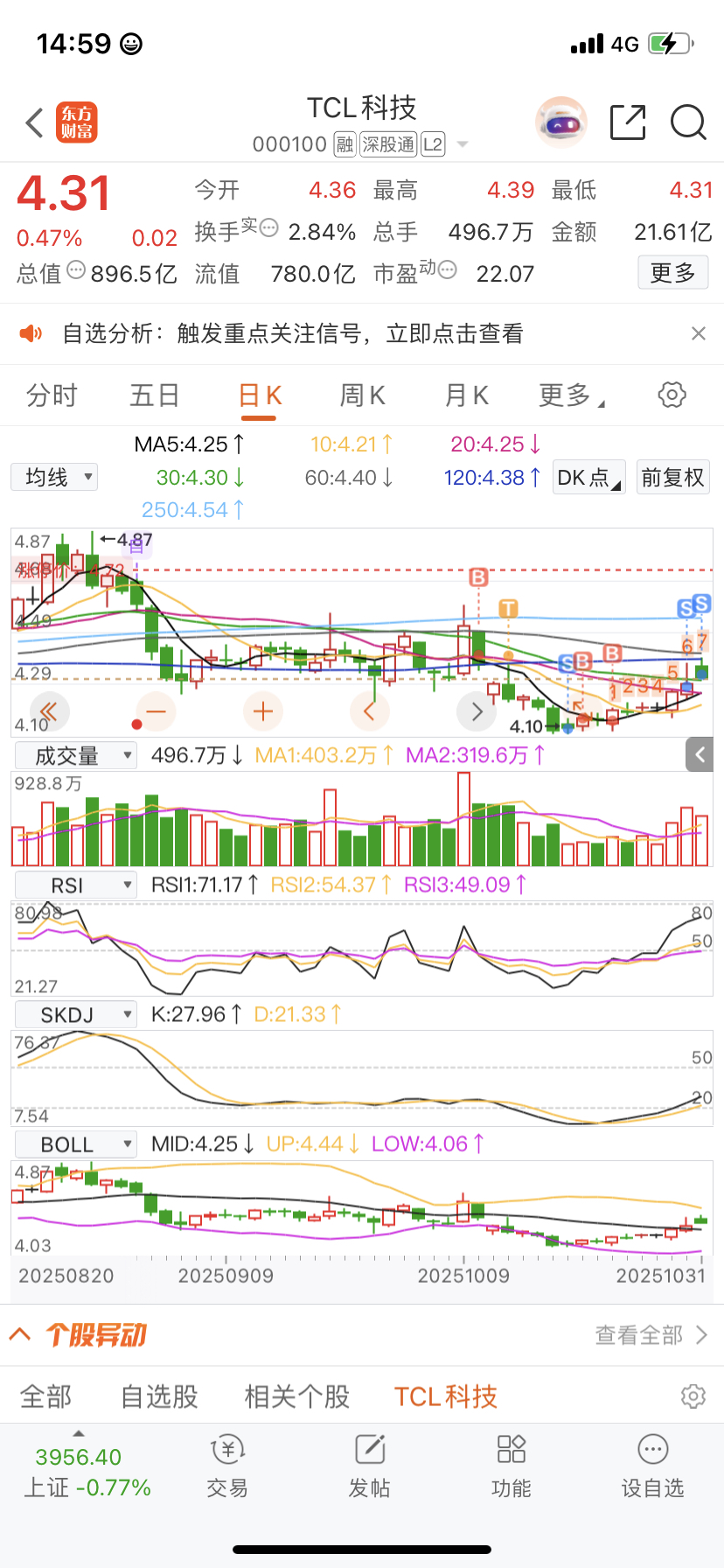724x1568 pixels.
Task: Open the chart settings gear
Action: (672, 395)
